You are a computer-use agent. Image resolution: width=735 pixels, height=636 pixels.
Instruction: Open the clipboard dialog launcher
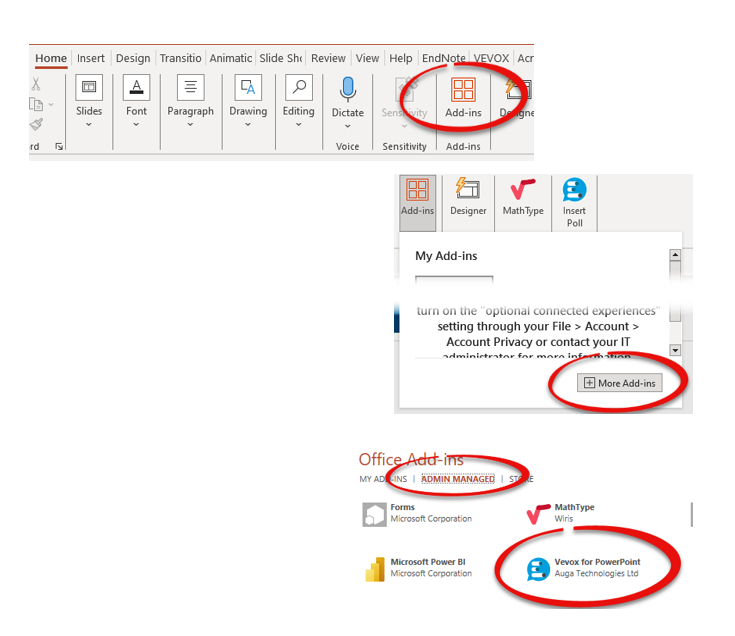59,146
